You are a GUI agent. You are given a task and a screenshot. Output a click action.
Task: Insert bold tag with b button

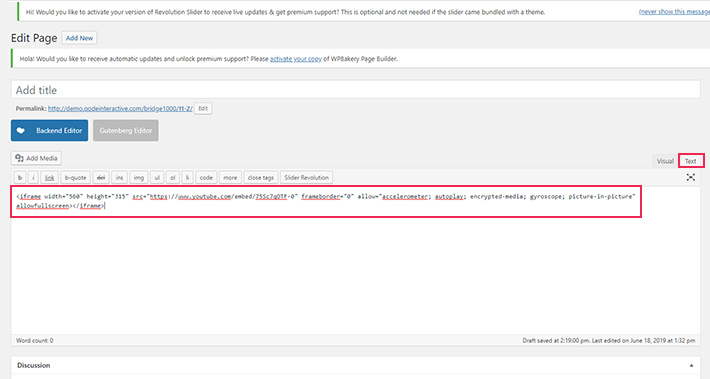[20, 178]
